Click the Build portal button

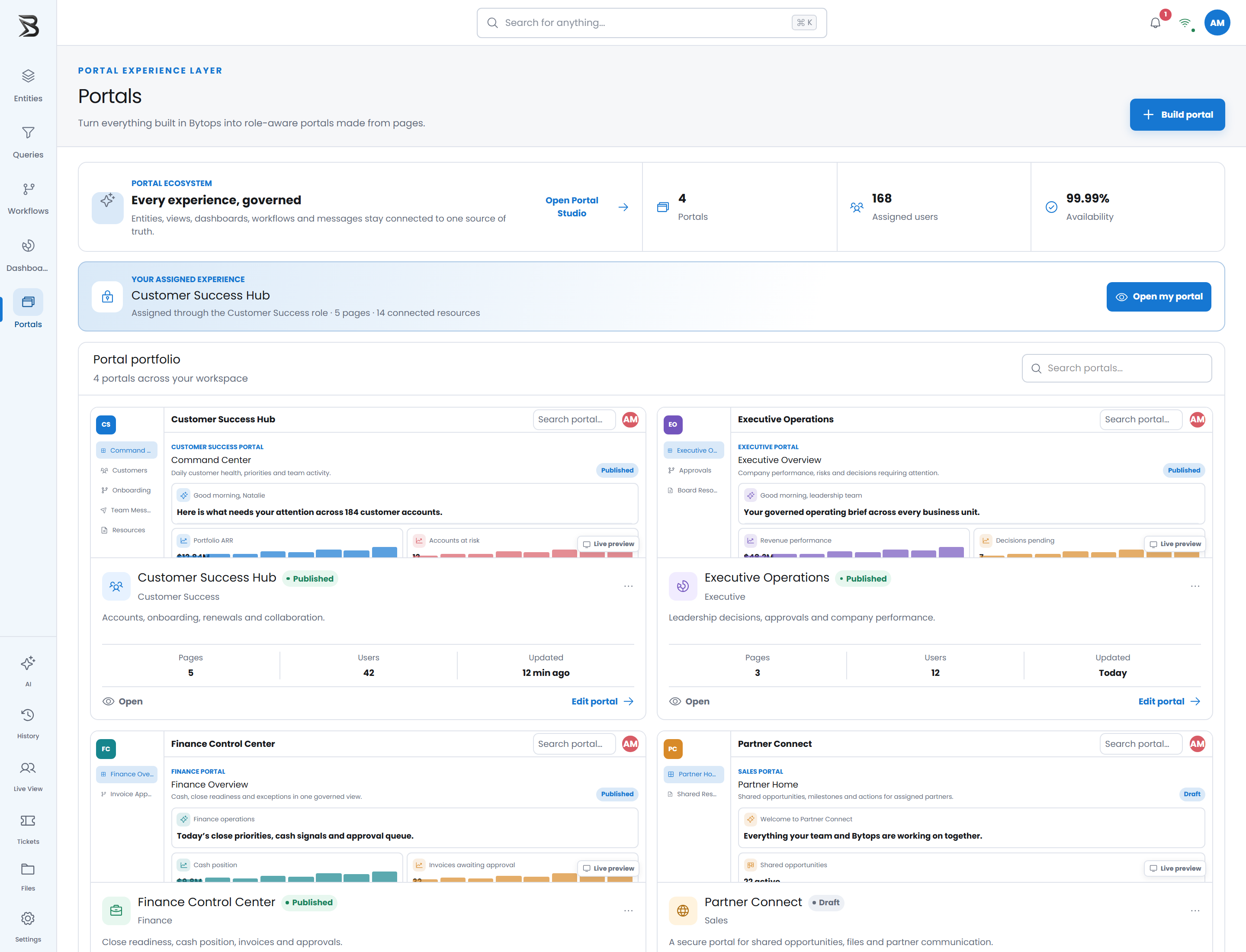click(x=1177, y=115)
